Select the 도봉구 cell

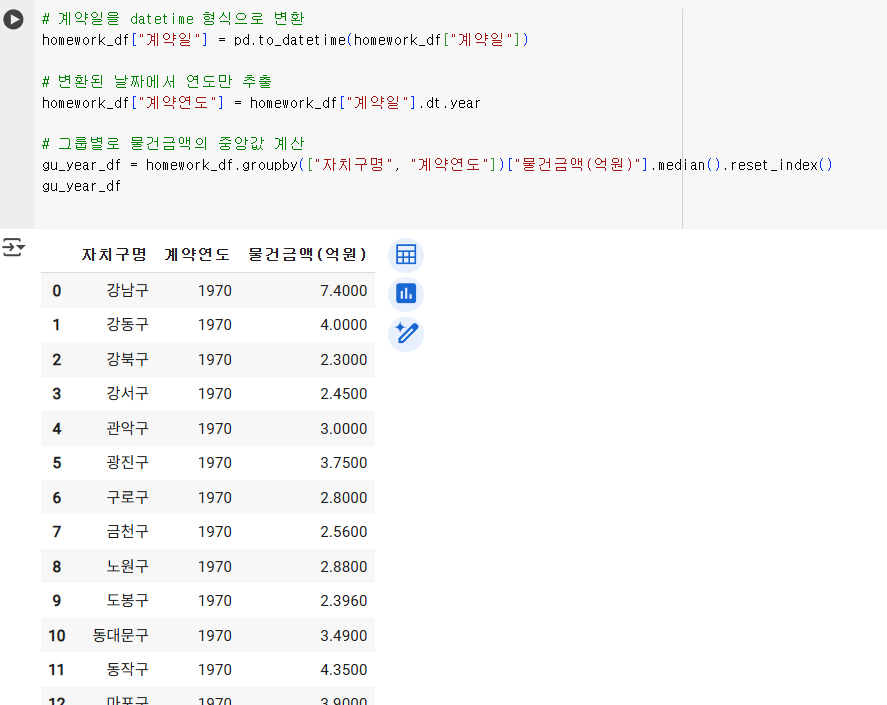point(127,600)
